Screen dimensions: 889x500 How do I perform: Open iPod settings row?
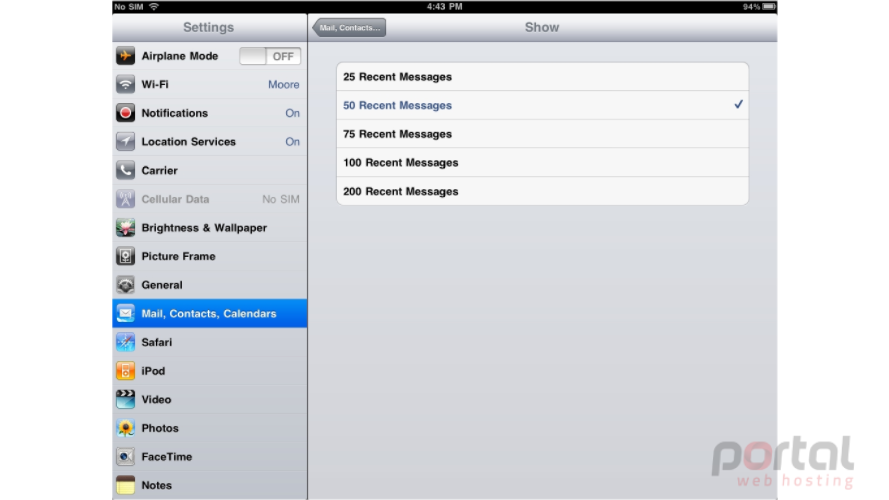210,371
